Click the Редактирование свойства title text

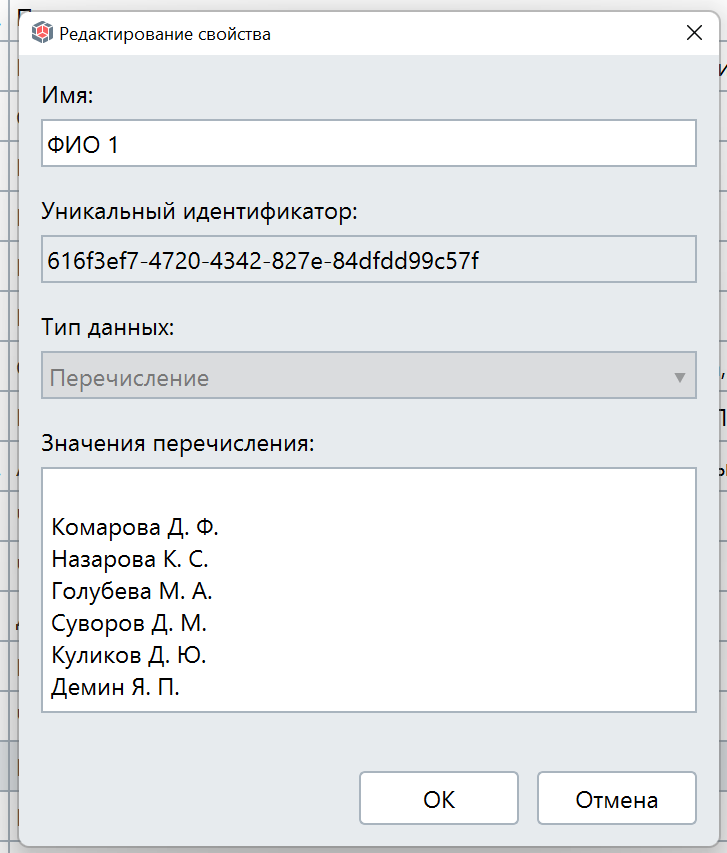(x=165, y=34)
